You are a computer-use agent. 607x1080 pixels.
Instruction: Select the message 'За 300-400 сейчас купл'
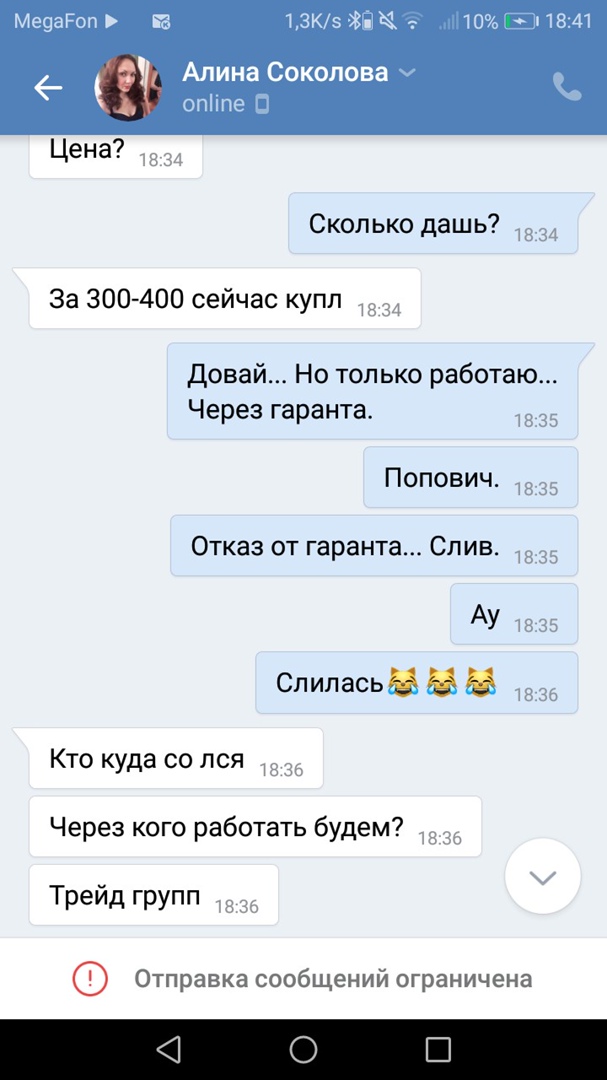[x=224, y=299]
